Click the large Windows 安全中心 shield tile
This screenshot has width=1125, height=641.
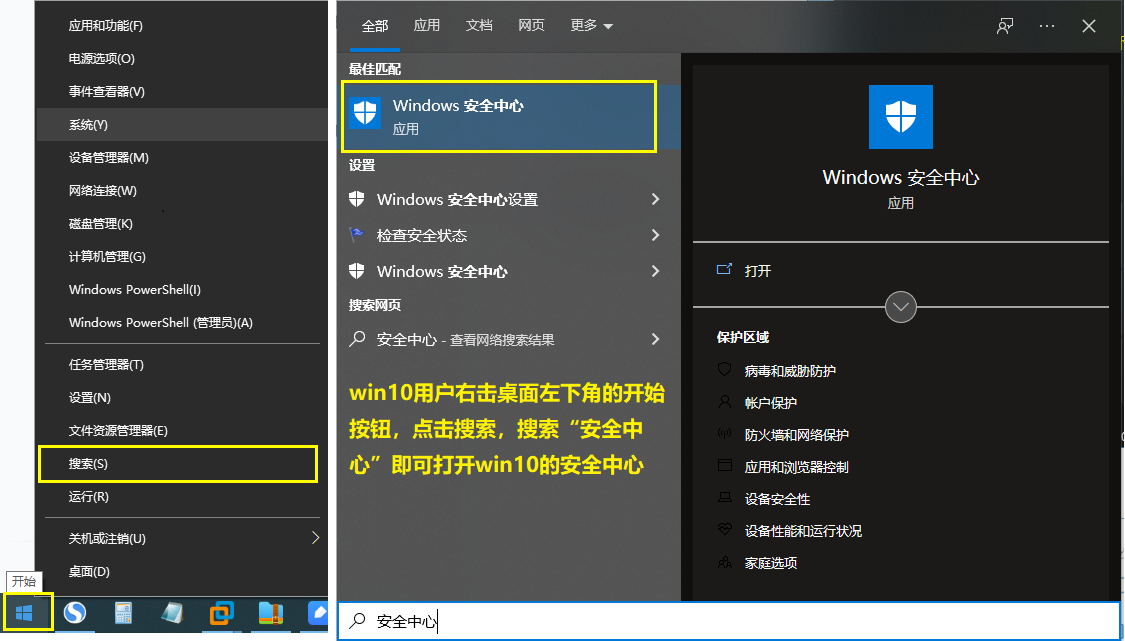pos(900,117)
